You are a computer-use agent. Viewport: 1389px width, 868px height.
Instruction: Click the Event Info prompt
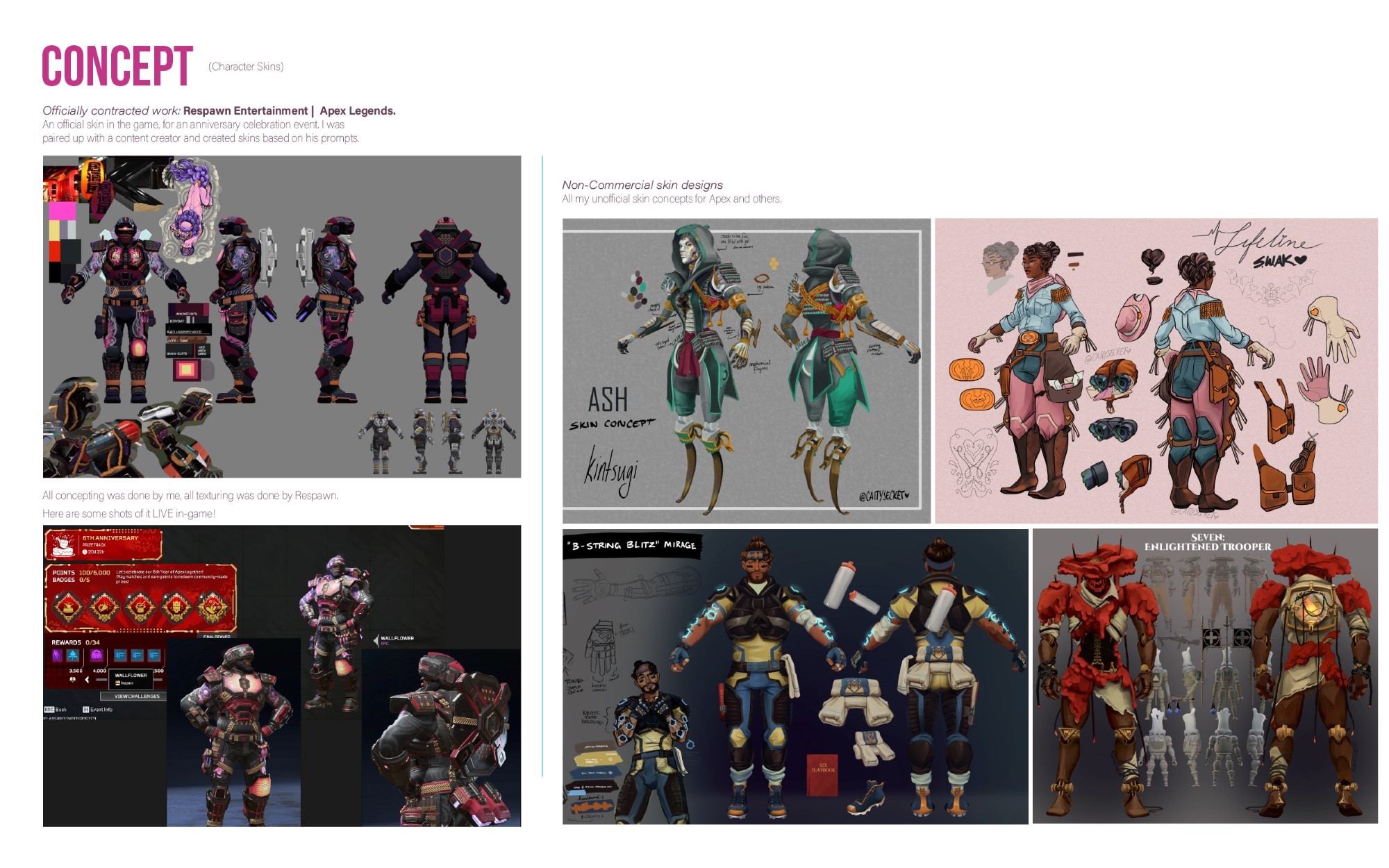97,710
